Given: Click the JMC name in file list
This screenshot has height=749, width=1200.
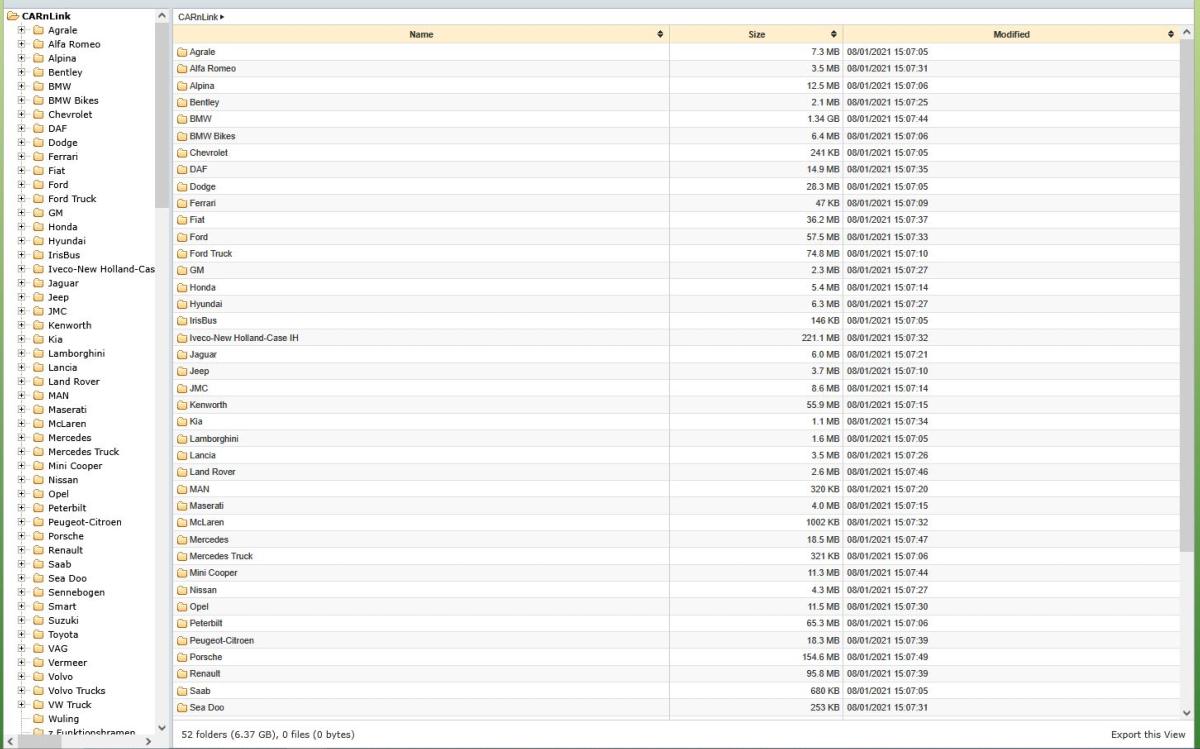Looking at the screenshot, I should (198, 388).
